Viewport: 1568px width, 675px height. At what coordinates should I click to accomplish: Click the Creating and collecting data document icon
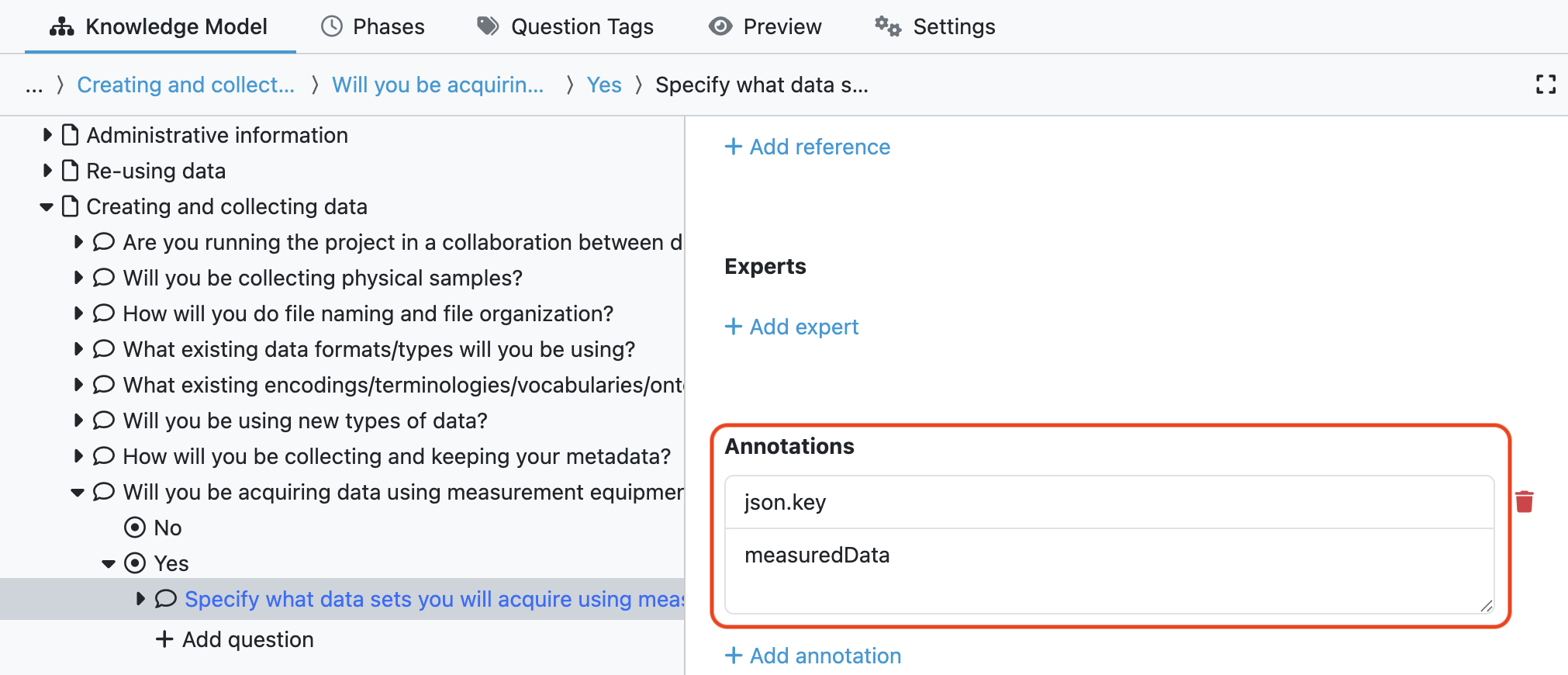point(70,206)
